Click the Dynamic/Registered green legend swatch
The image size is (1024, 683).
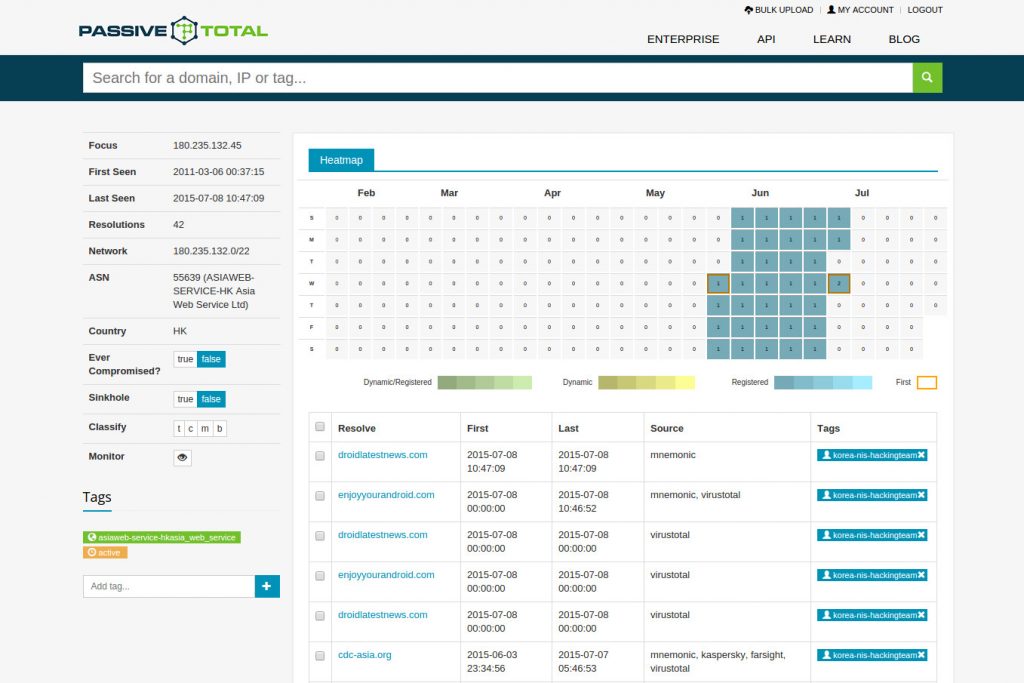[485, 382]
